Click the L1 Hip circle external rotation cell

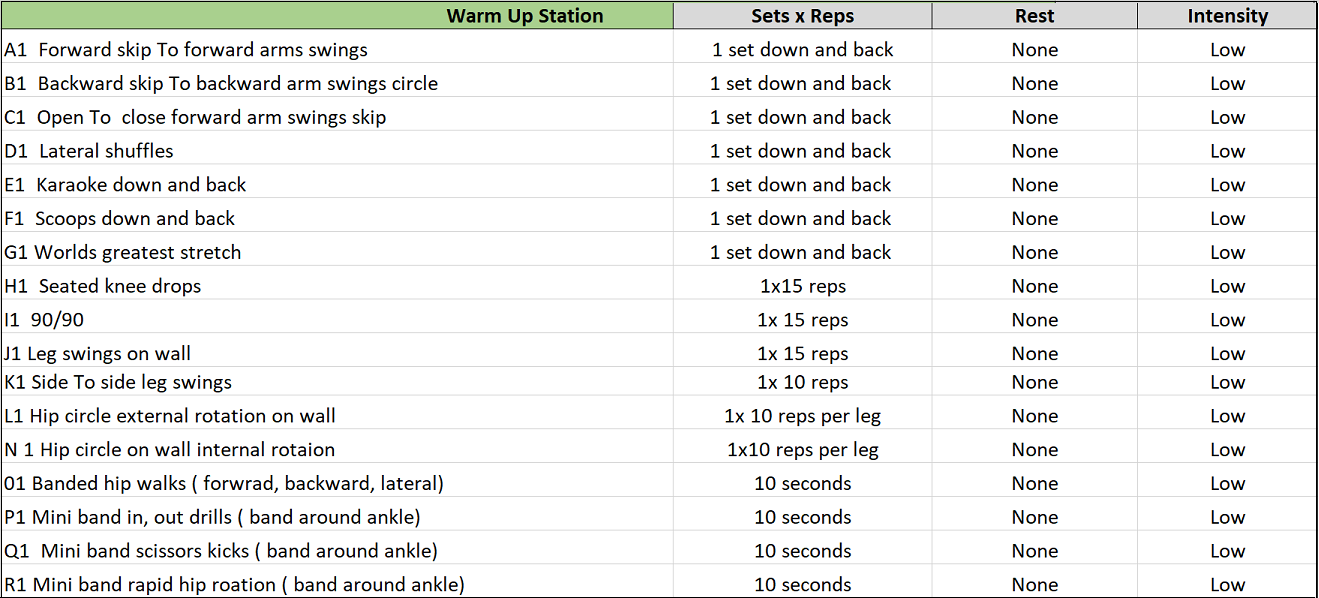click(170, 416)
